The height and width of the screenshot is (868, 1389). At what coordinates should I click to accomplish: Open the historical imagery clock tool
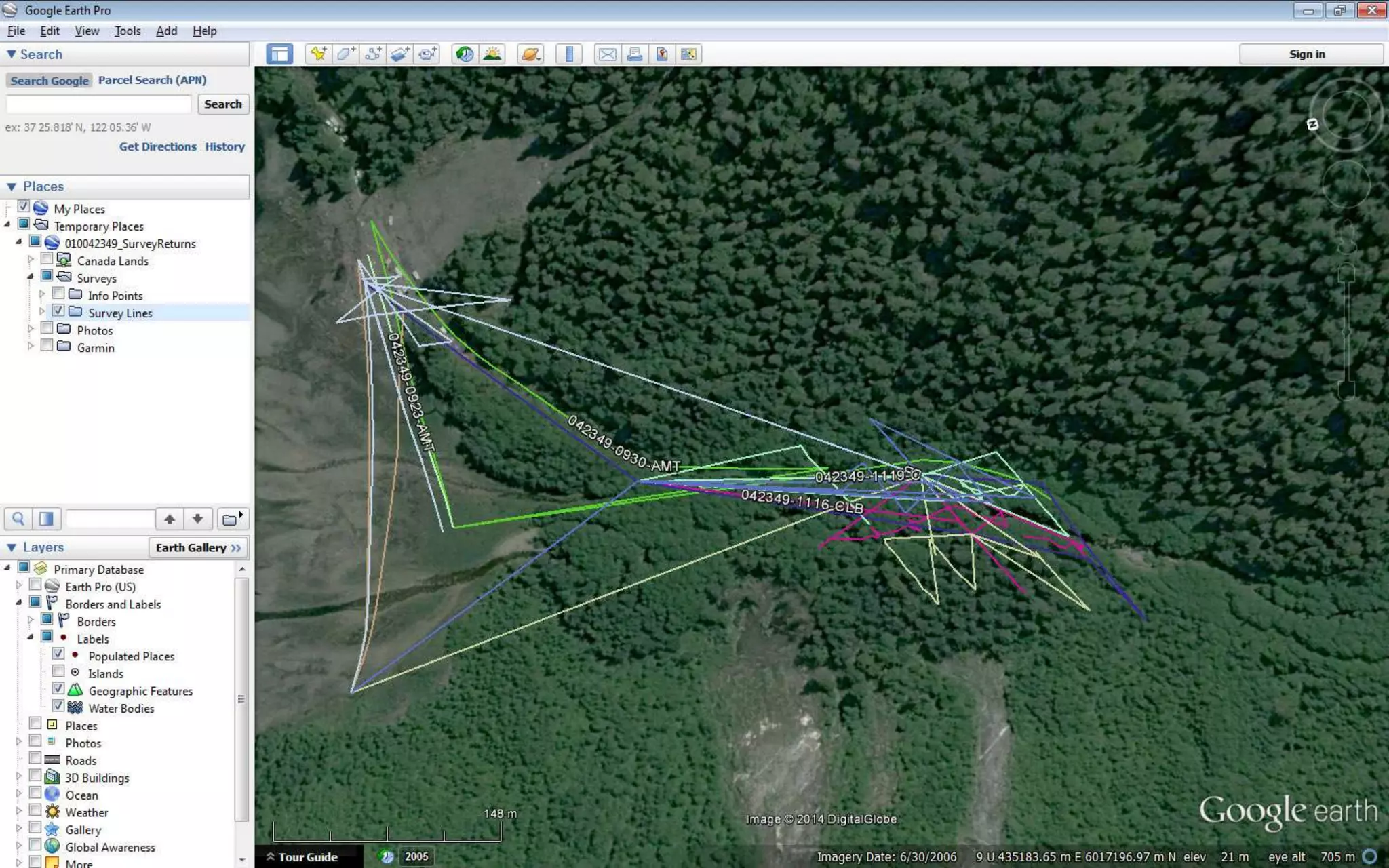[465, 54]
